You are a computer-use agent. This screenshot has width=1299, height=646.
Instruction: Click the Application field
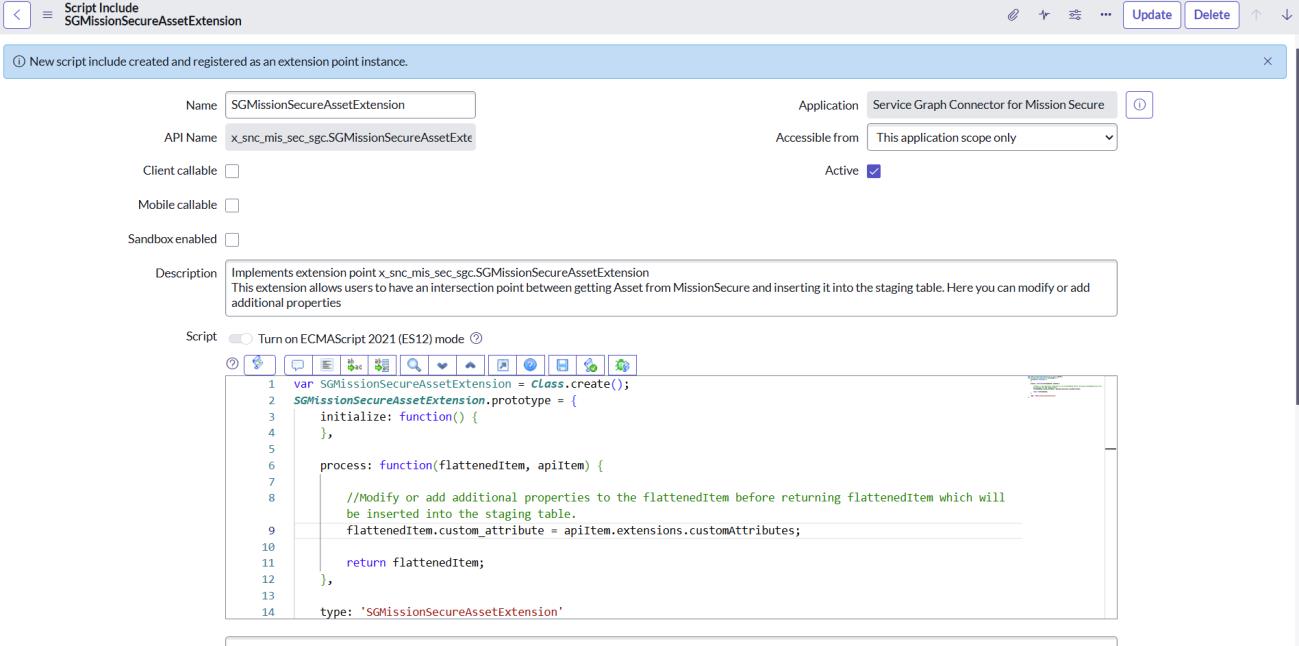pyautogui.click(x=991, y=104)
